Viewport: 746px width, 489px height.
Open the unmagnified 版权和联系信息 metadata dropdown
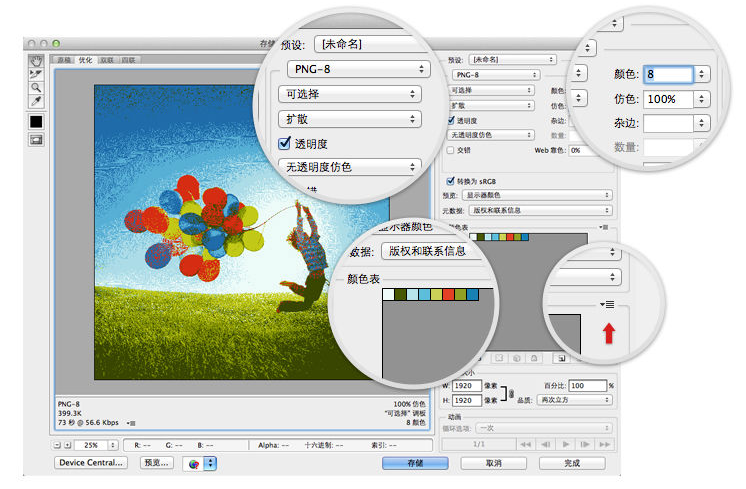tap(540, 210)
